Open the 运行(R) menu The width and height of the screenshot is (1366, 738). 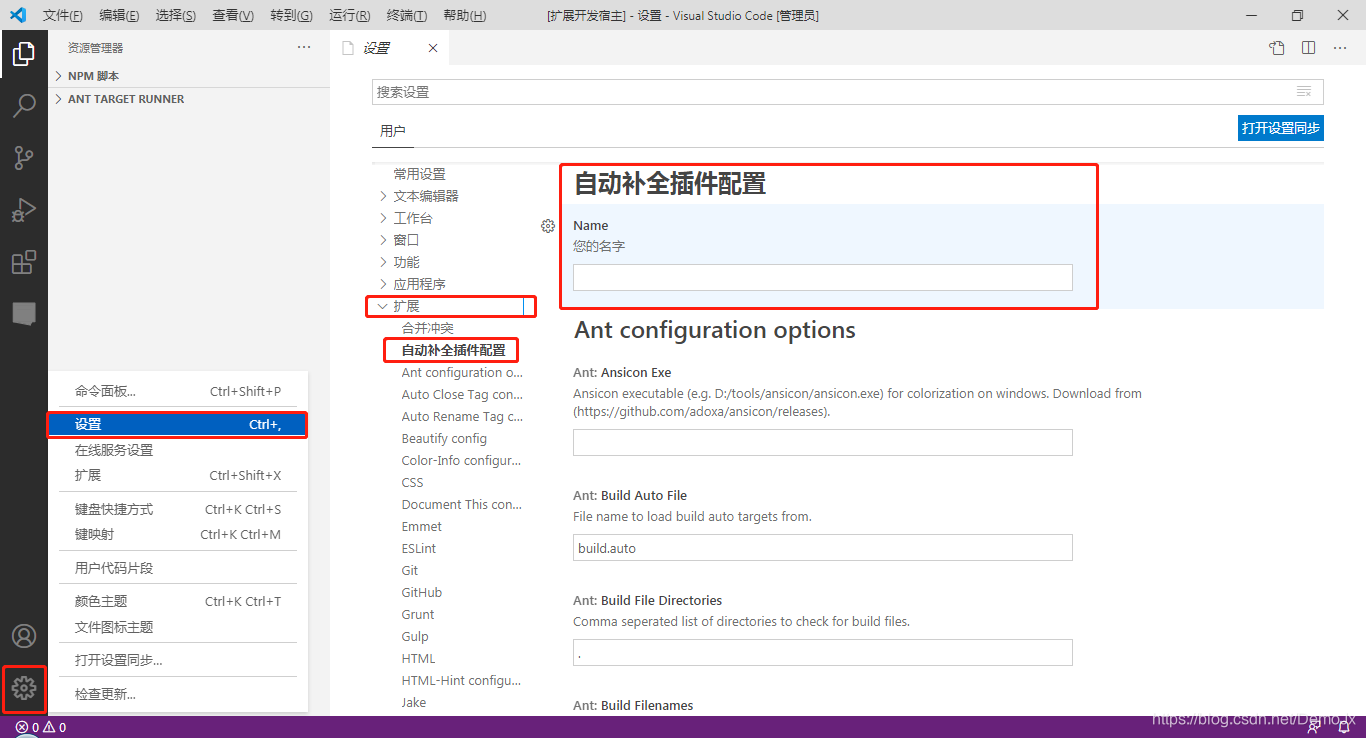[349, 16]
